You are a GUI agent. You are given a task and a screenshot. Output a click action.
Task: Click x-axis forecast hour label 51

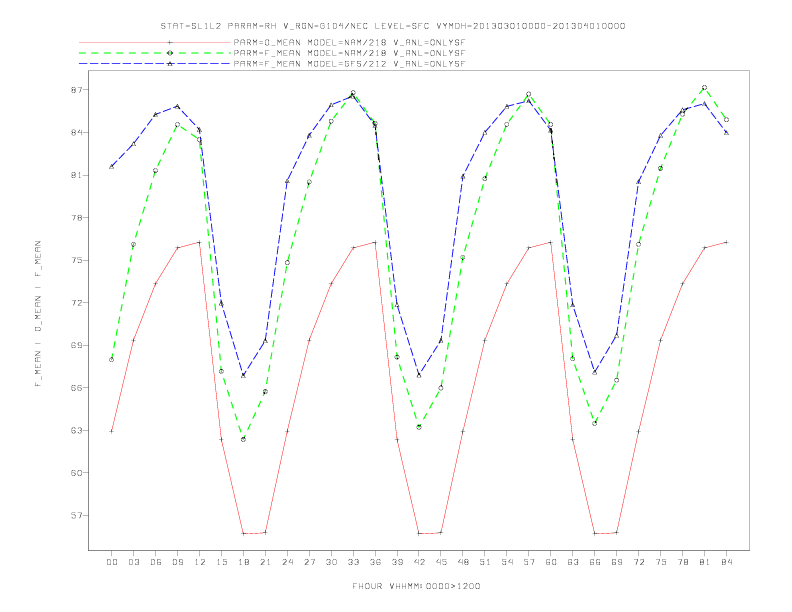(x=485, y=562)
